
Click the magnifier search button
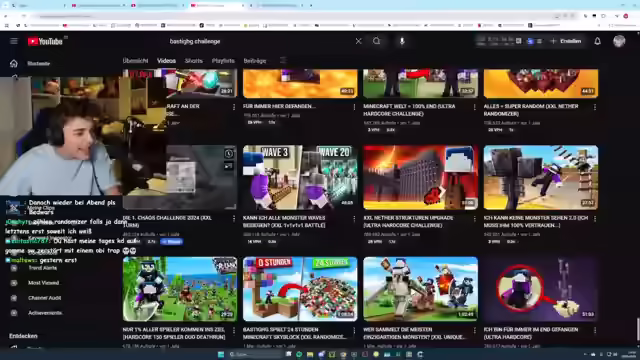(x=377, y=41)
